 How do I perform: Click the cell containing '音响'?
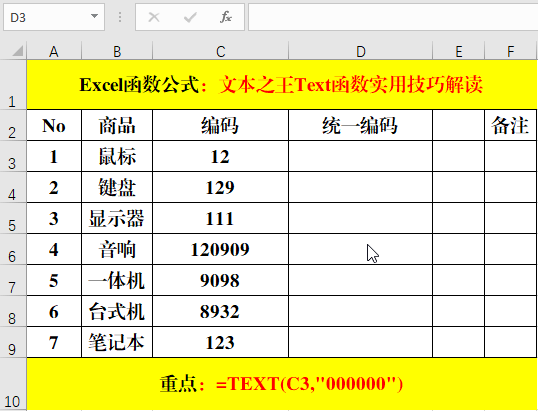(x=117, y=249)
